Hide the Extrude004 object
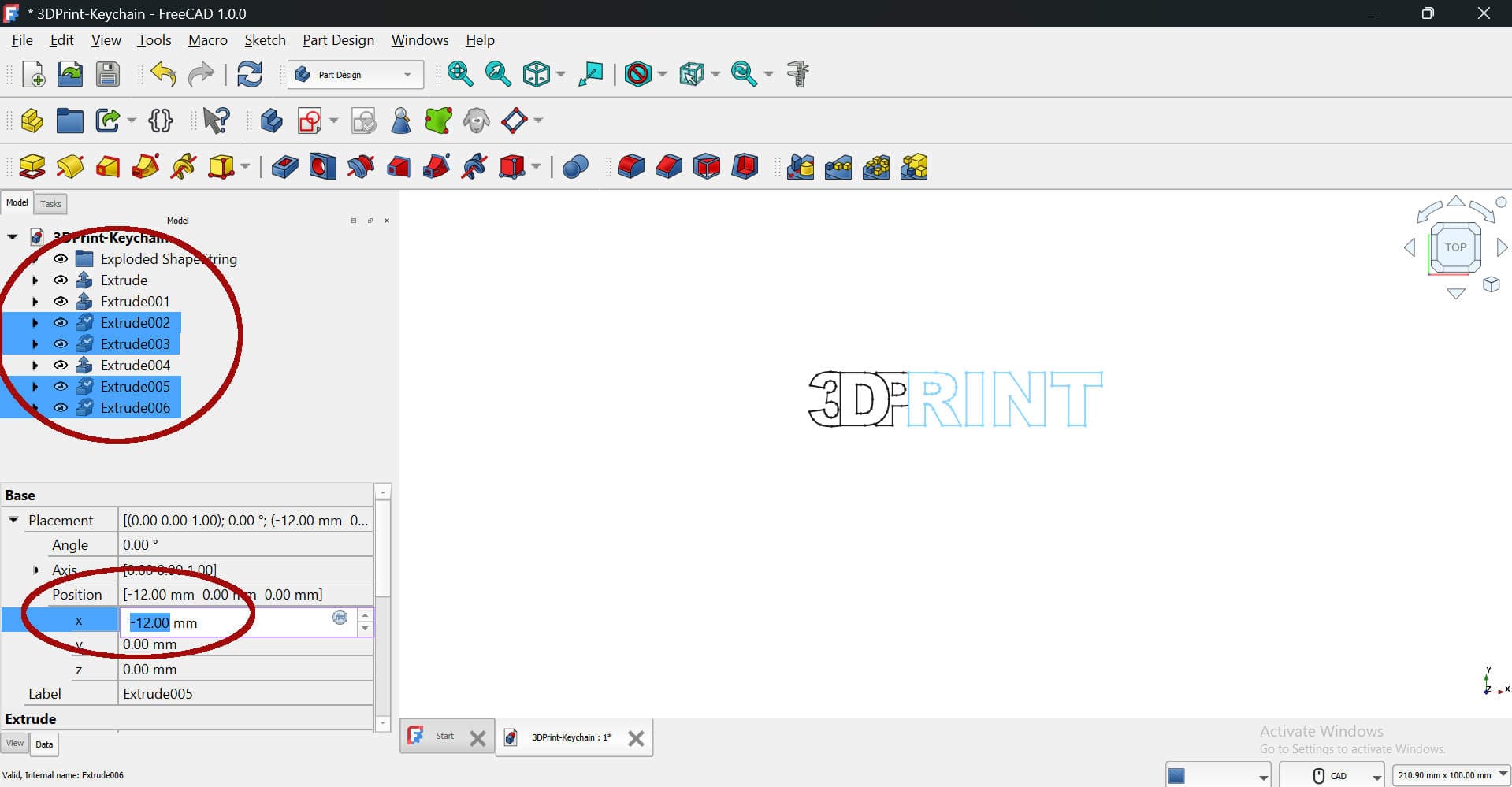This screenshot has height=787, width=1512. 61,365
